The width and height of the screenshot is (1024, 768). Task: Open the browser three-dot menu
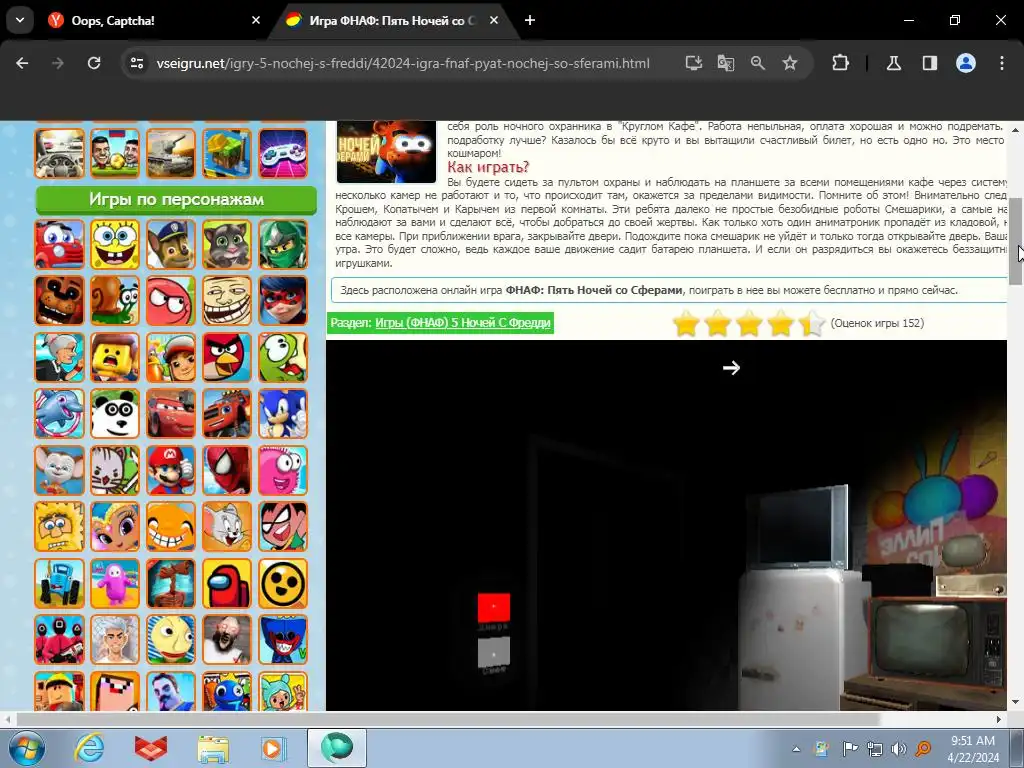click(1002, 63)
